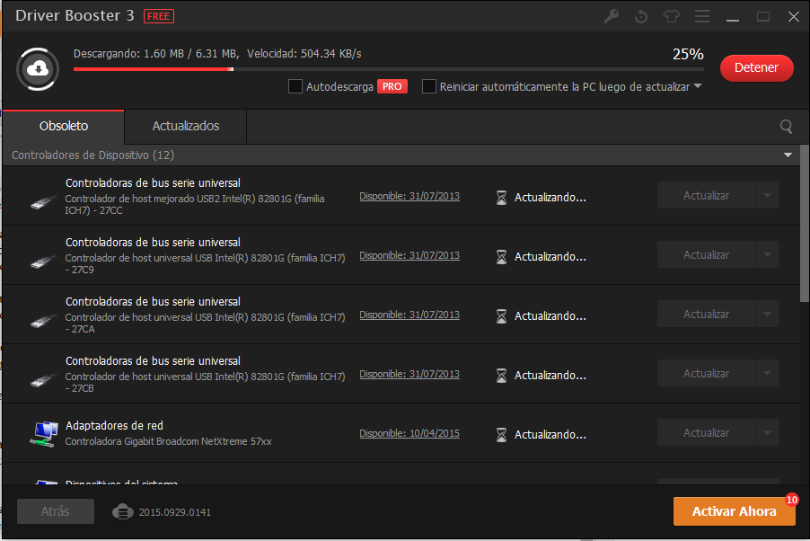Click Actualizar button for 27C9 controller
The width and height of the screenshot is (810, 541).
[x=706, y=255]
